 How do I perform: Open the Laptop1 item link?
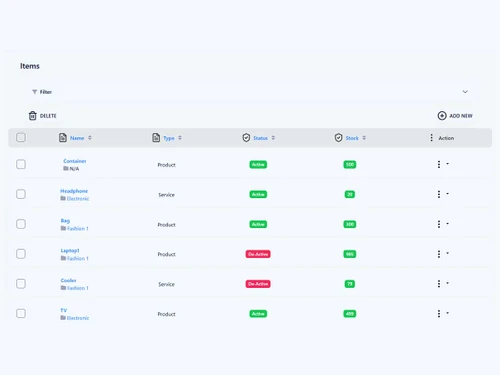[x=70, y=251]
